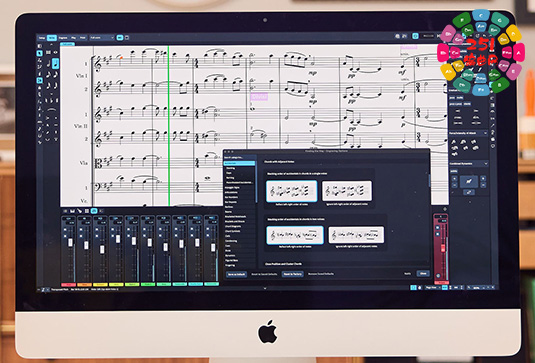The width and height of the screenshot is (535, 363).
Task: Select a force dynamic icon in Force/Intensity of Attack
Action: pyautogui.click(x=454, y=142)
